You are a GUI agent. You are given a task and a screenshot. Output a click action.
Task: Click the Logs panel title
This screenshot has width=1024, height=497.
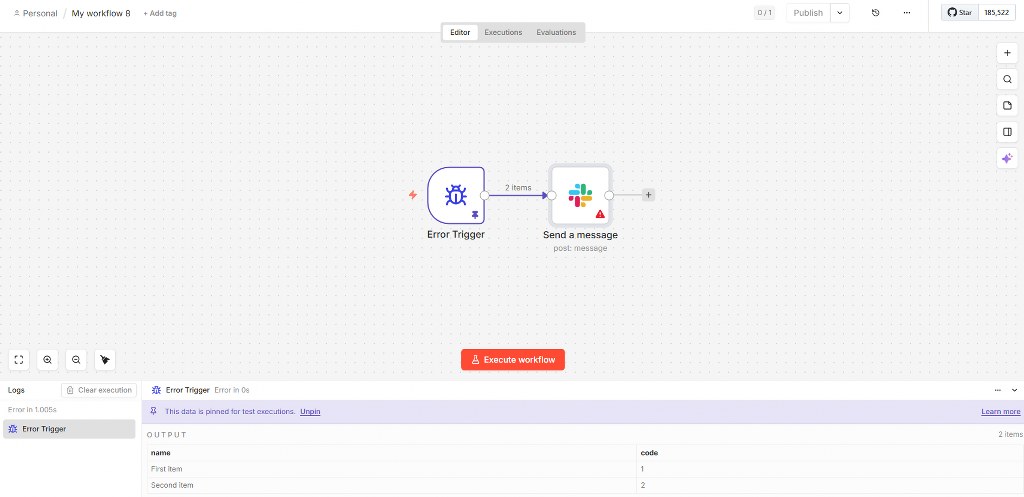(16, 390)
